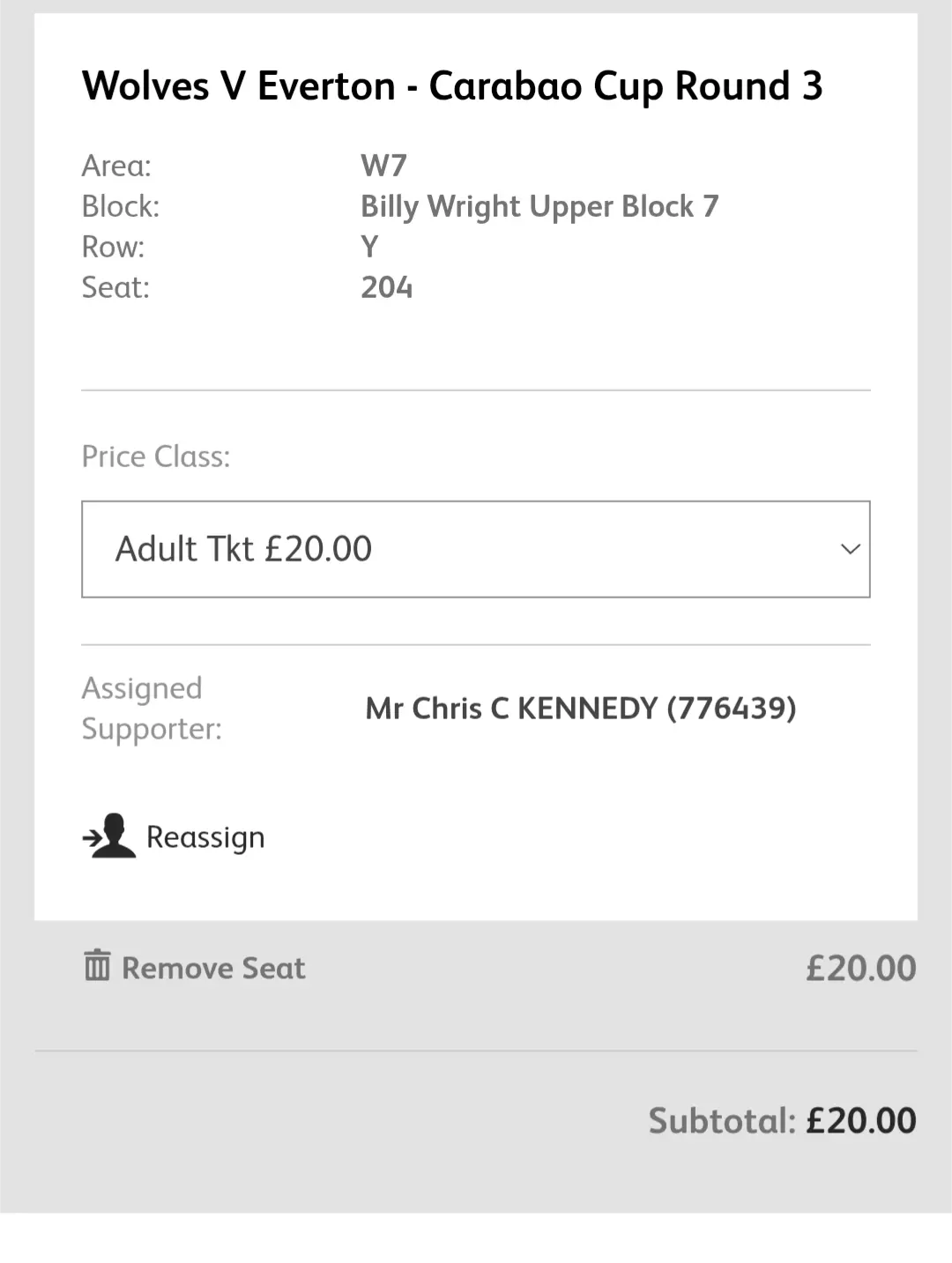Screen dimensions: 952x1263
Task: Click the Subtotal £20.00 amount
Action: point(860,1121)
